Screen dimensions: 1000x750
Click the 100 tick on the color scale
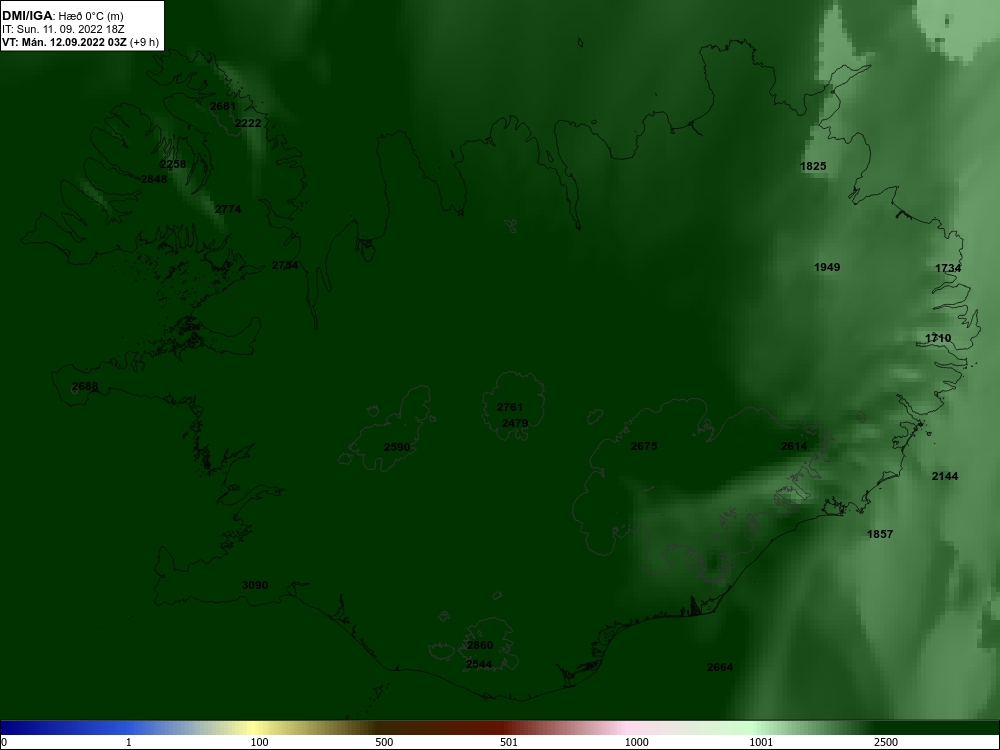click(260, 742)
